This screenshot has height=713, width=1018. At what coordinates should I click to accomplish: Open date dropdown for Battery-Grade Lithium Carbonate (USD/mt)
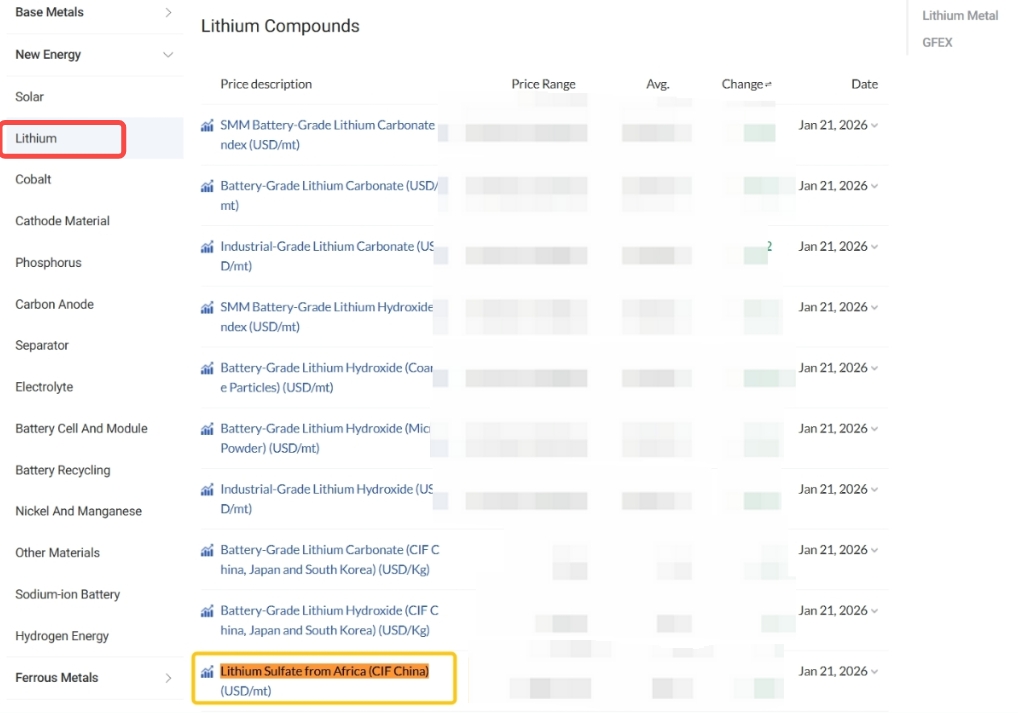(x=875, y=186)
